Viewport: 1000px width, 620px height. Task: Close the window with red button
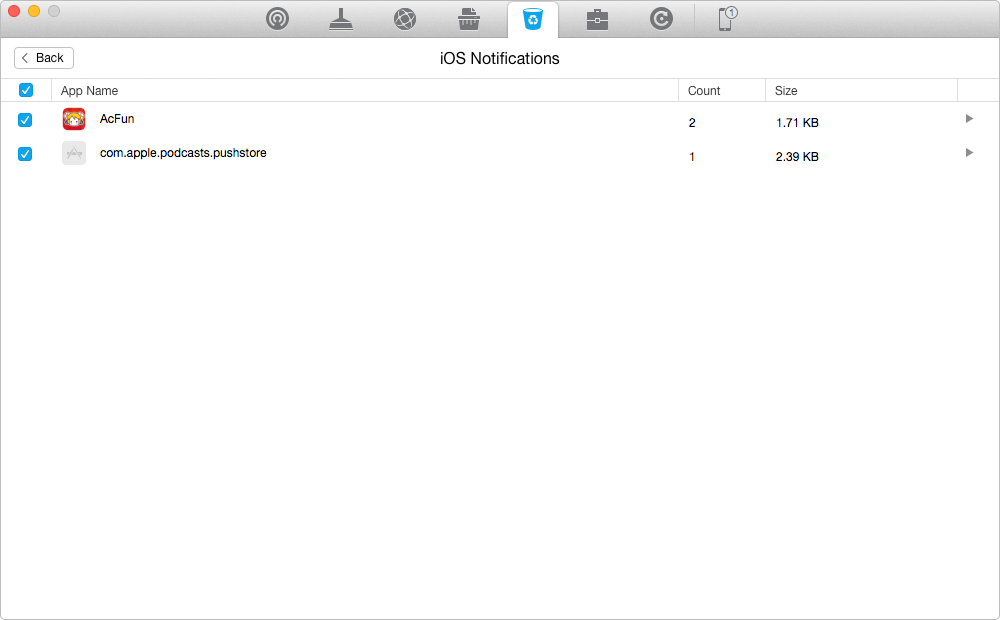coord(14,11)
